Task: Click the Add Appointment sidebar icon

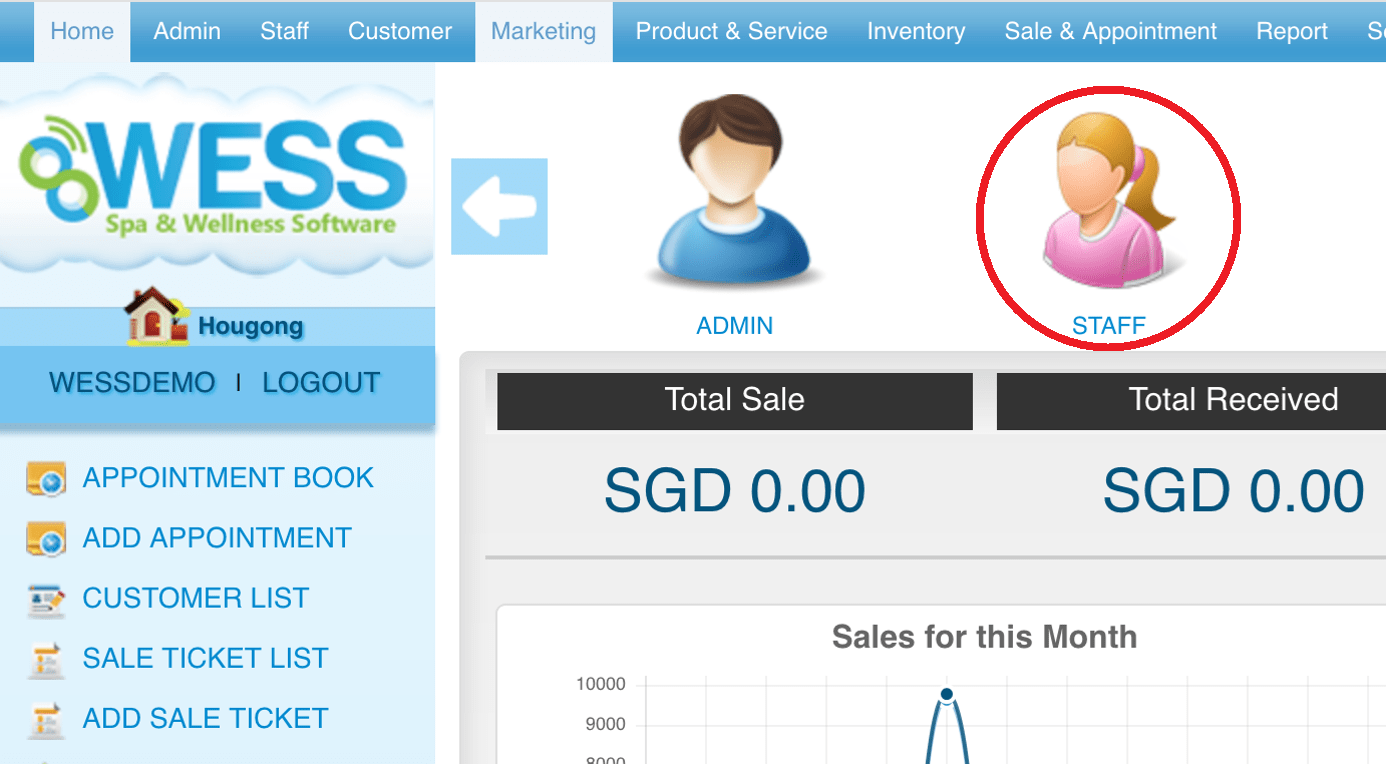Action: 46,539
